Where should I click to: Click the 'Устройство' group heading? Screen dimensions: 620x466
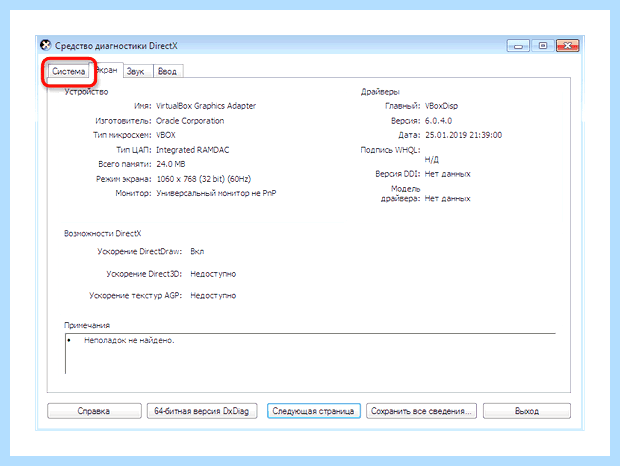(x=86, y=92)
